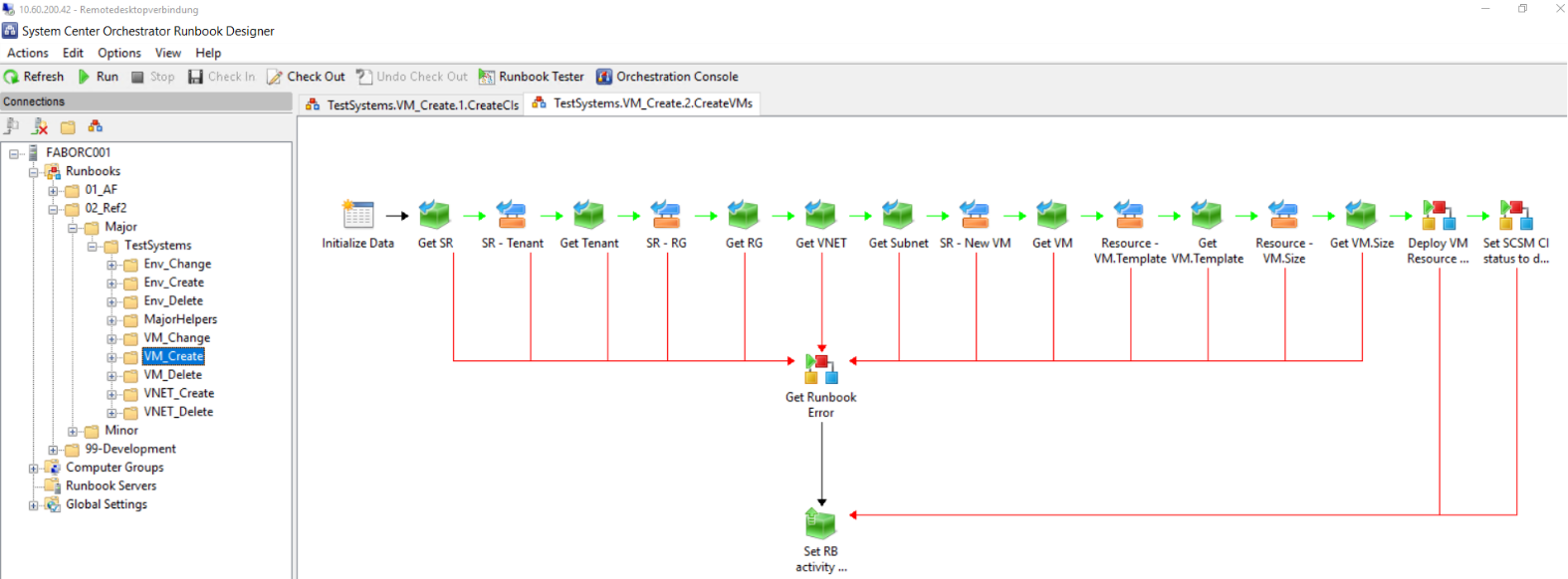Run the current runbook
The height and width of the screenshot is (579, 1568).
click(x=98, y=77)
